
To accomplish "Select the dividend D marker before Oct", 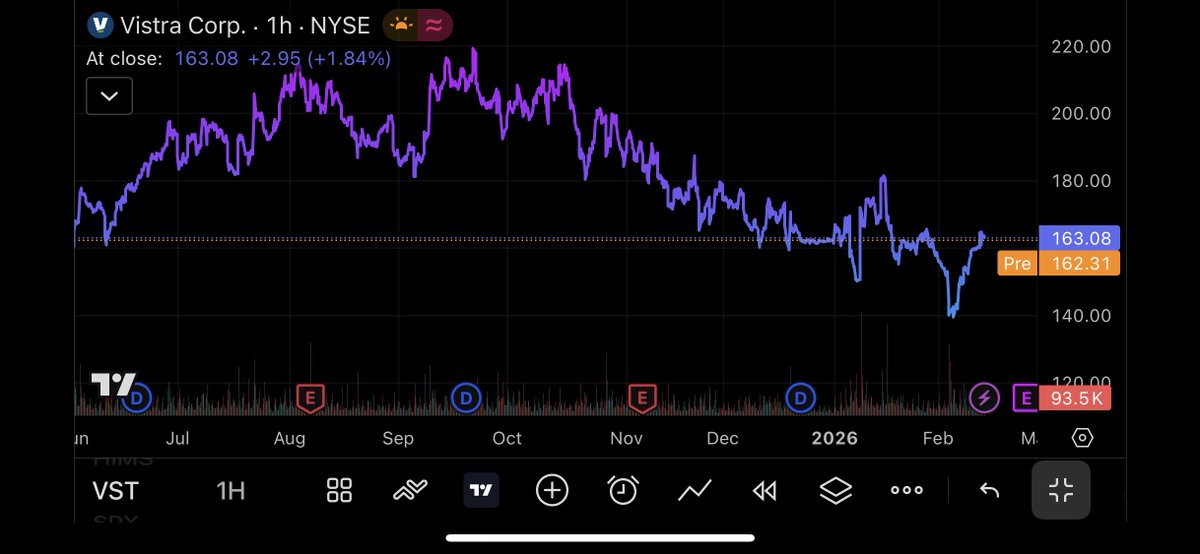I will click(x=464, y=398).
